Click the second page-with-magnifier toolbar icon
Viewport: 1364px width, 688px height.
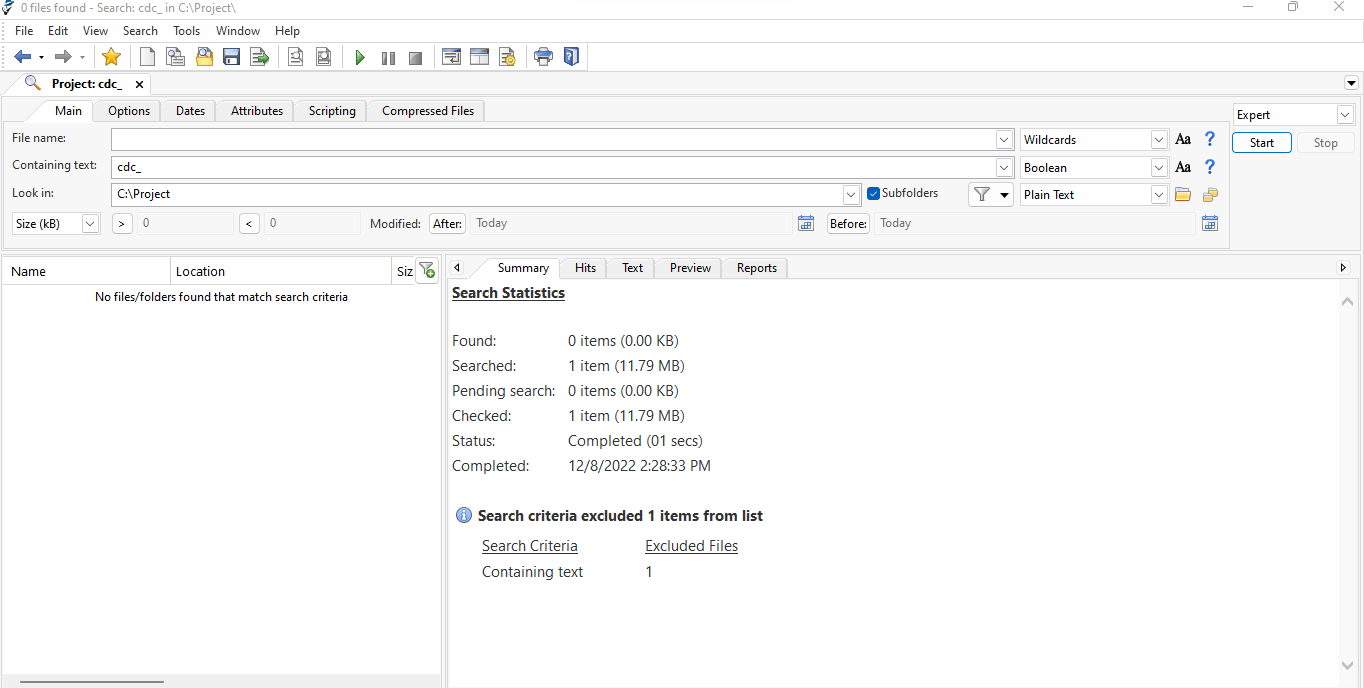(323, 57)
